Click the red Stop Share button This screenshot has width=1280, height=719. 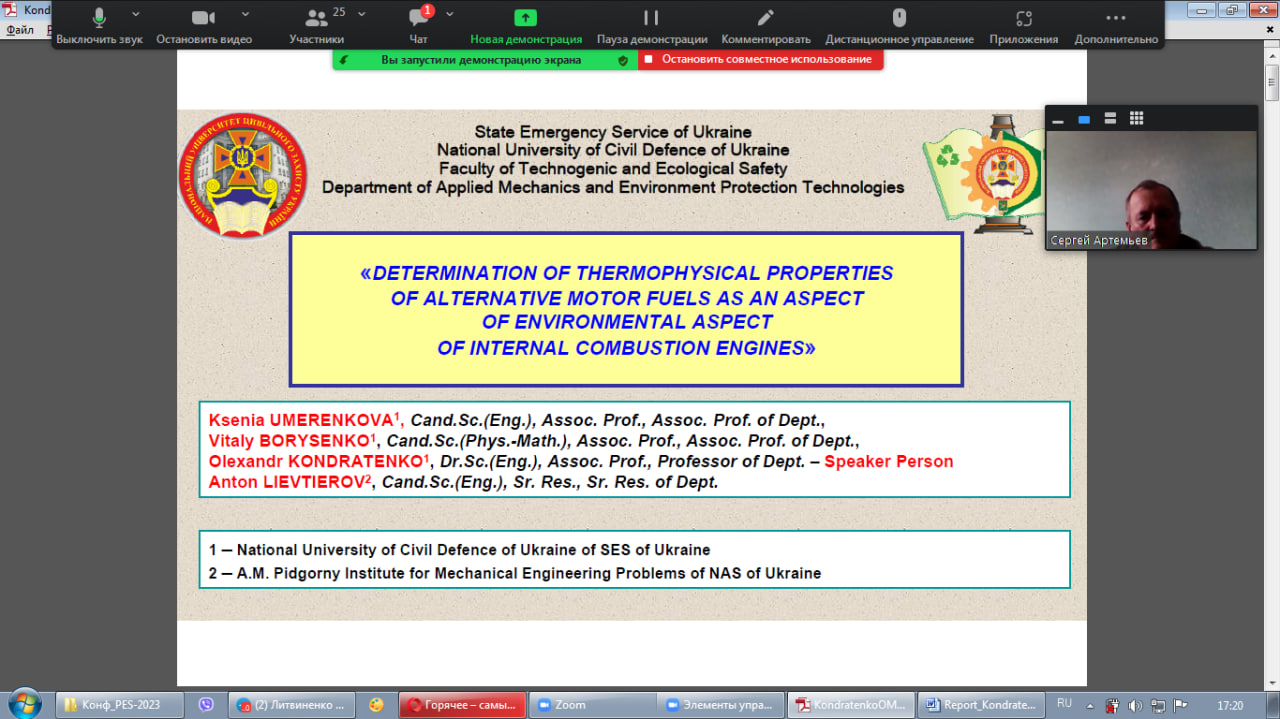click(761, 60)
